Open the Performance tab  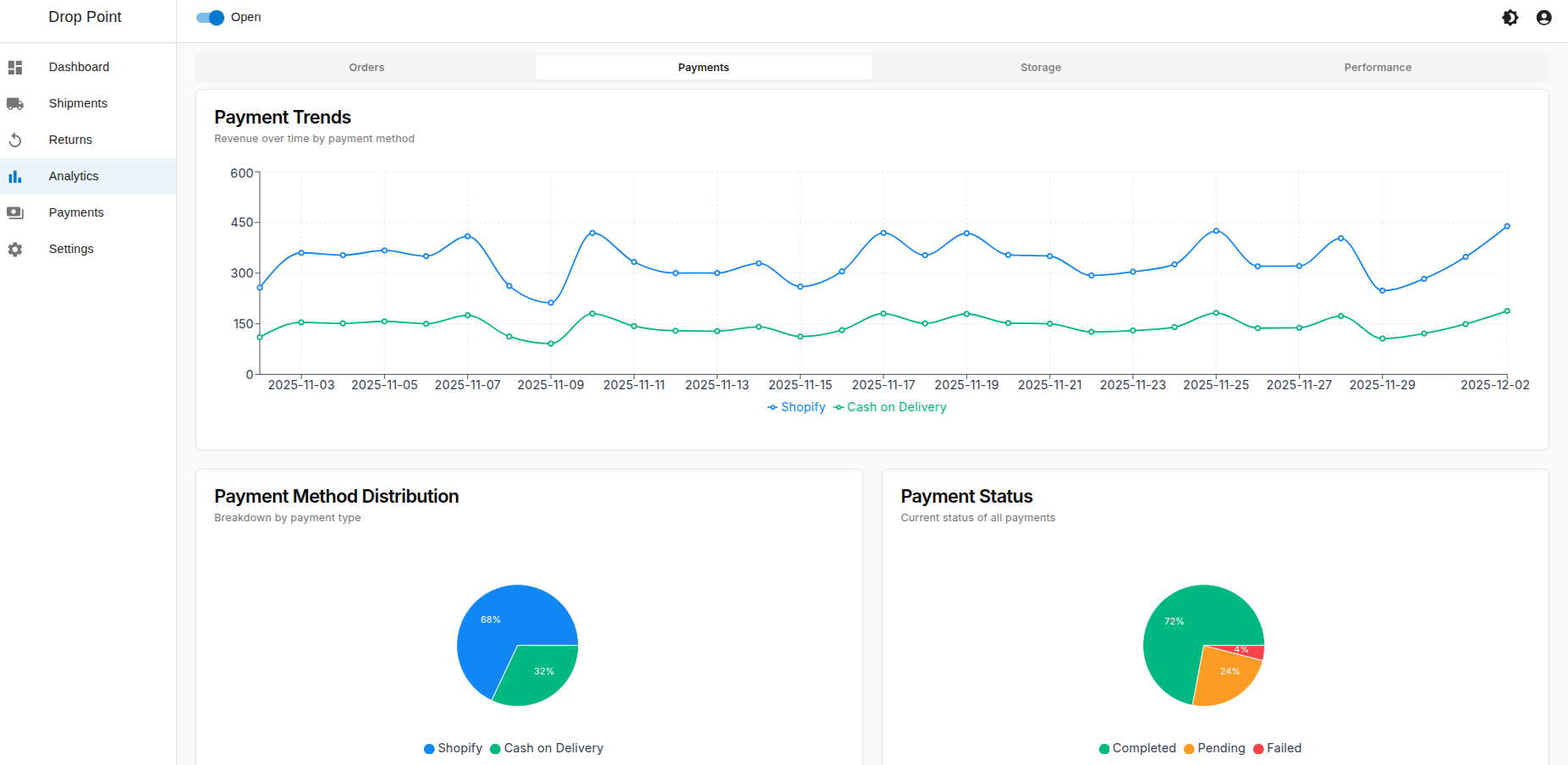[x=1377, y=68]
